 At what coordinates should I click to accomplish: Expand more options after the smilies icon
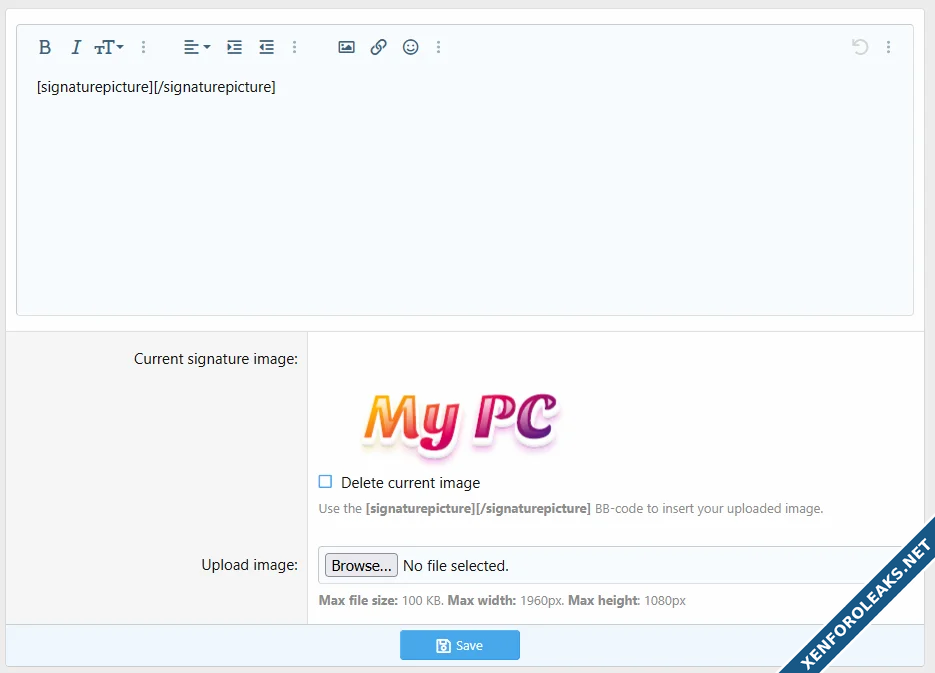click(x=438, y=47)
